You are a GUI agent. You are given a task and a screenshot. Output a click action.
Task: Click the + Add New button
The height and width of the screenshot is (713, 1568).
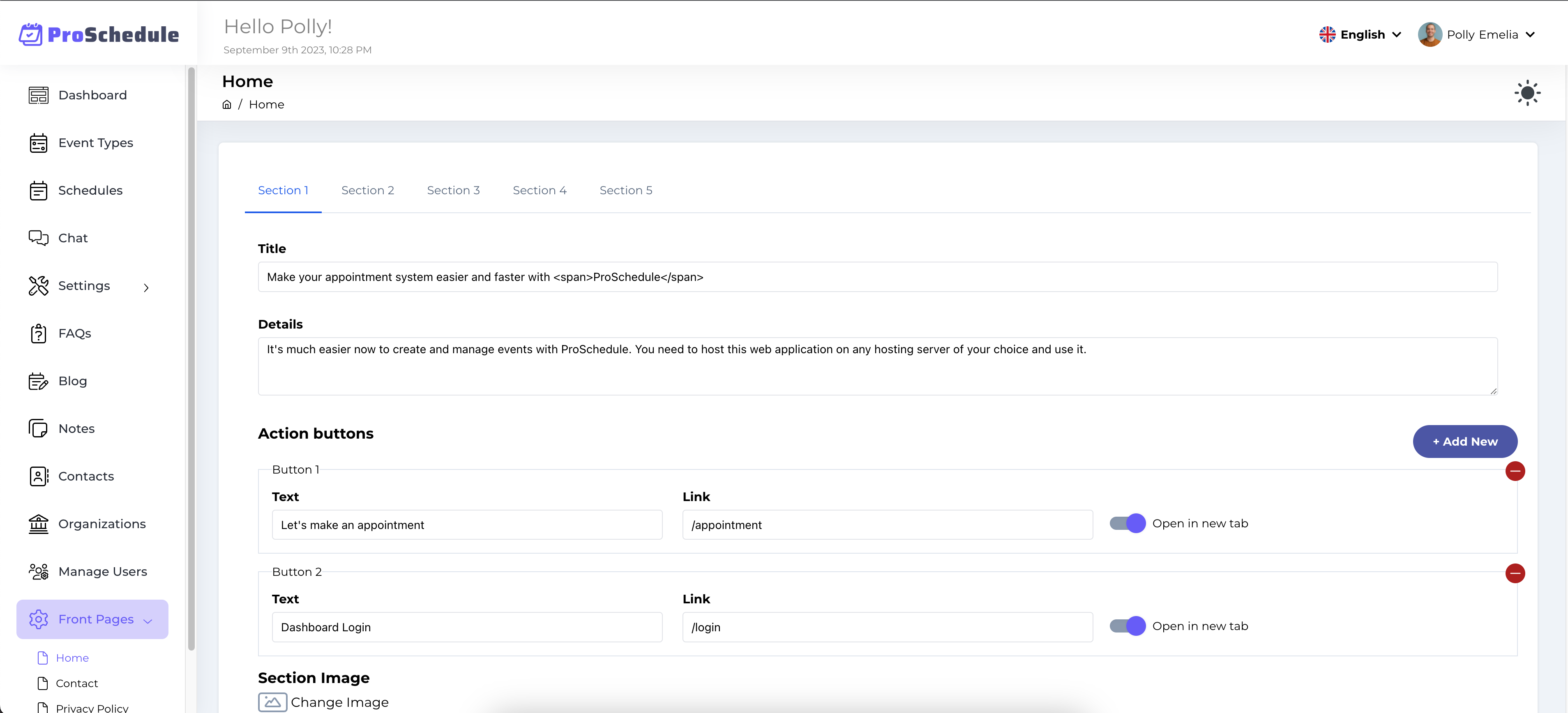pyautogui.click(x=1465, y=441)
